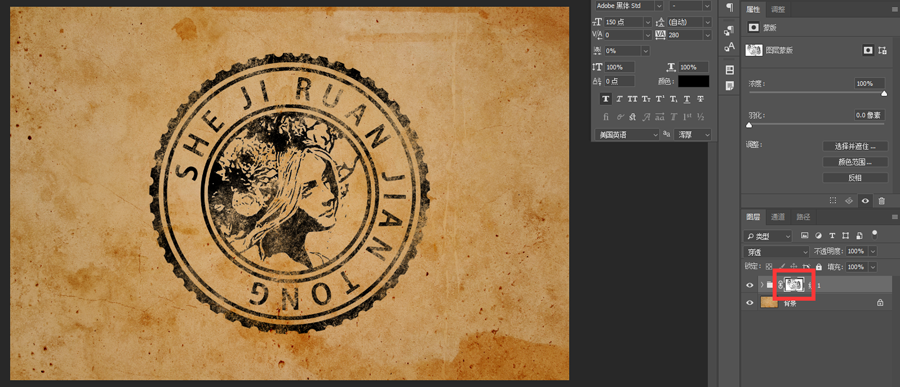Filter layers by type (T) icon

[832, 235]
